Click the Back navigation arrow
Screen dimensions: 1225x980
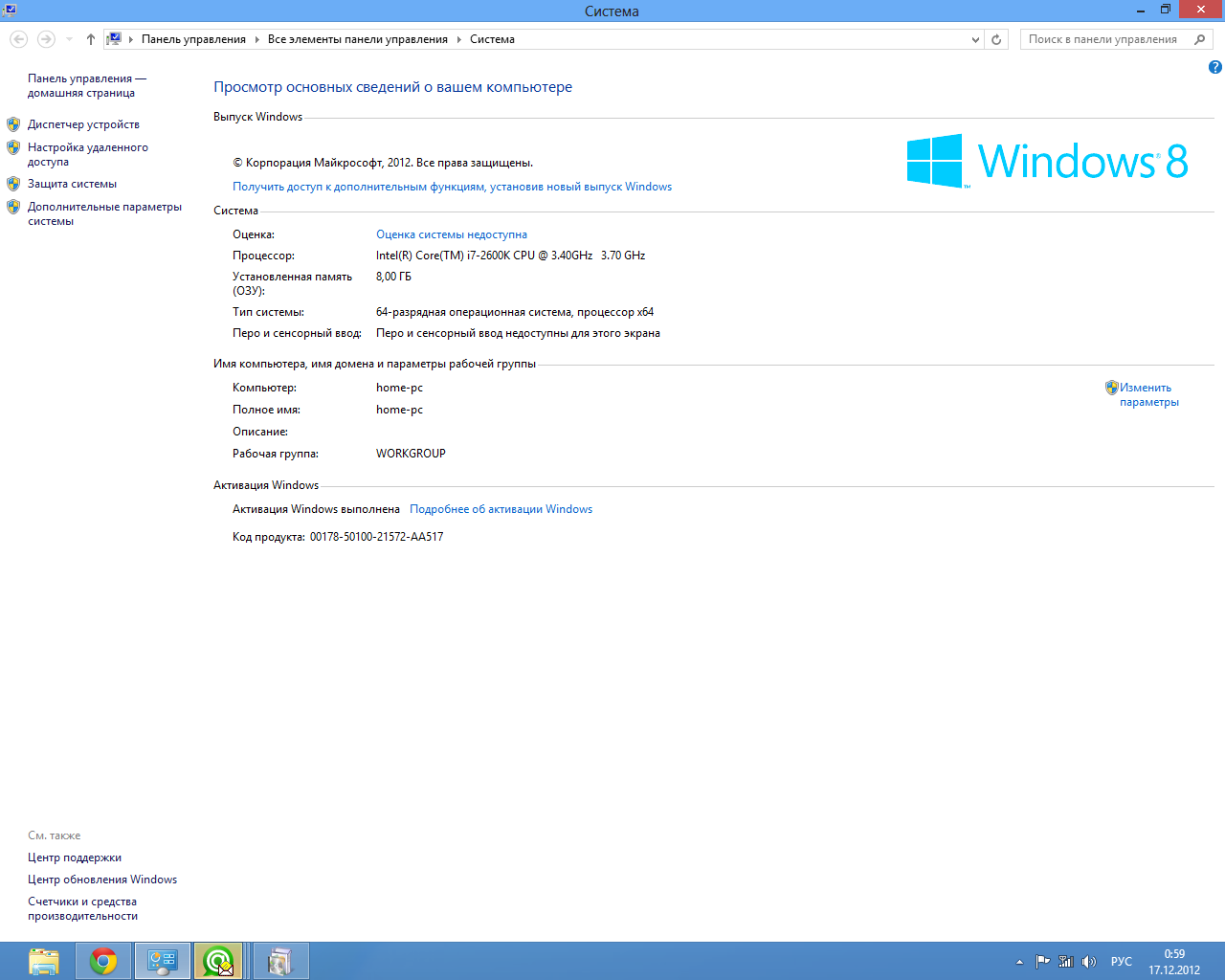18,39
